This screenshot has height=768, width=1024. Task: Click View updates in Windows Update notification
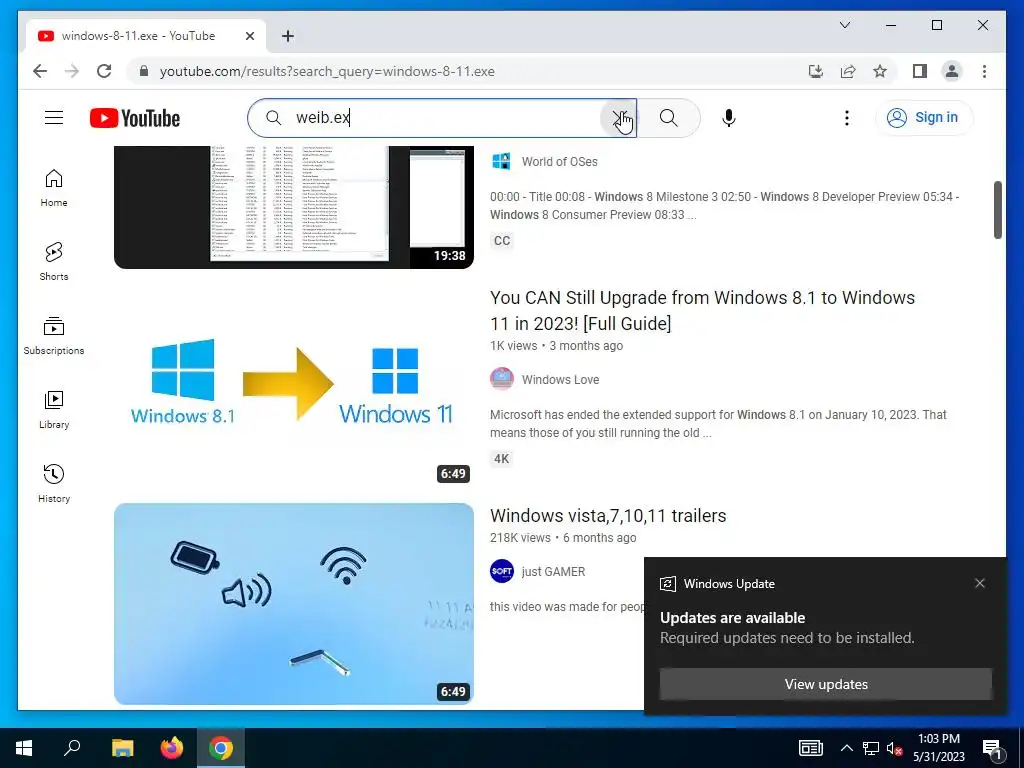tap(825, 684)
